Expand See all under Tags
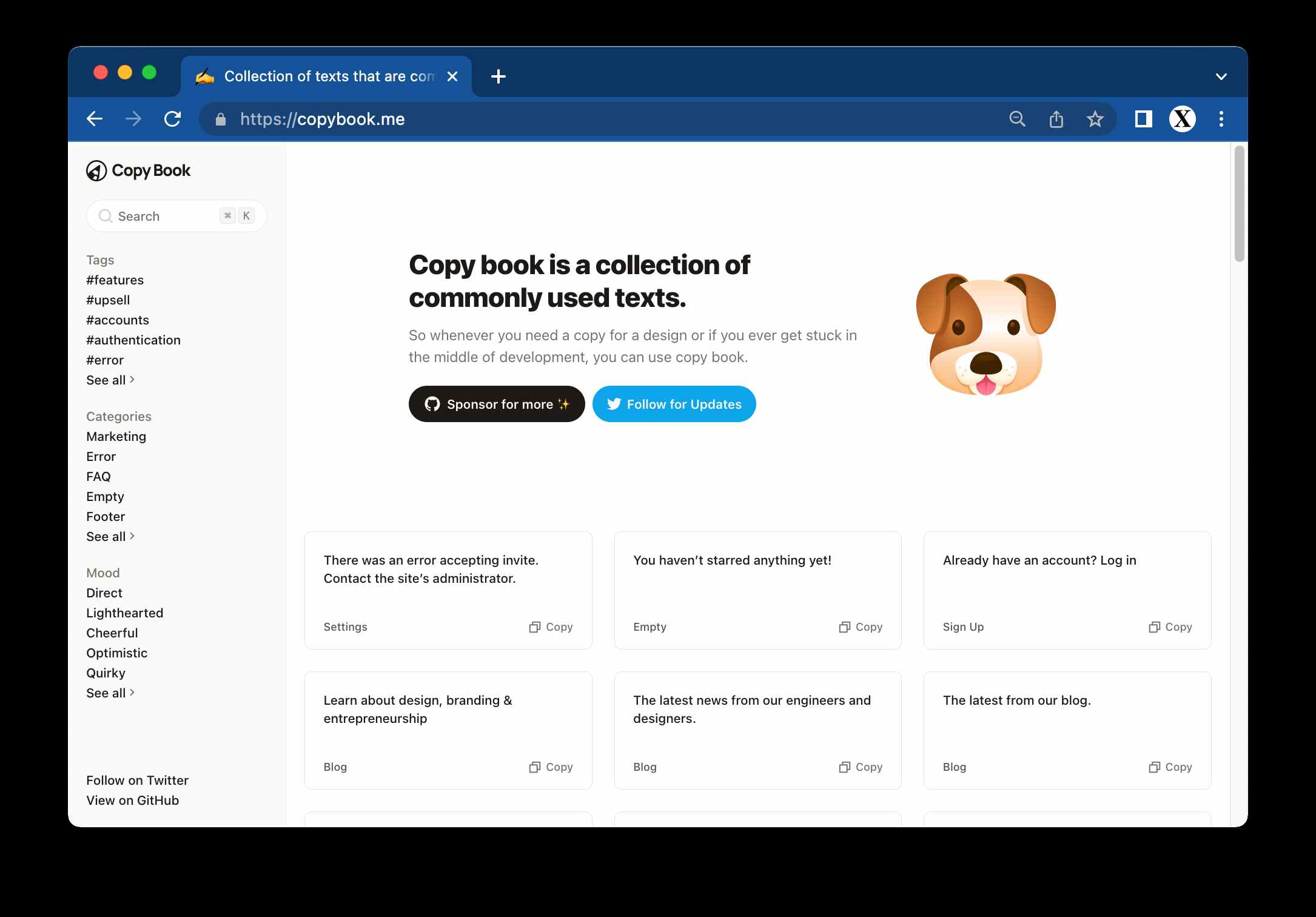The image size is (1316, 917). point(110,380)
